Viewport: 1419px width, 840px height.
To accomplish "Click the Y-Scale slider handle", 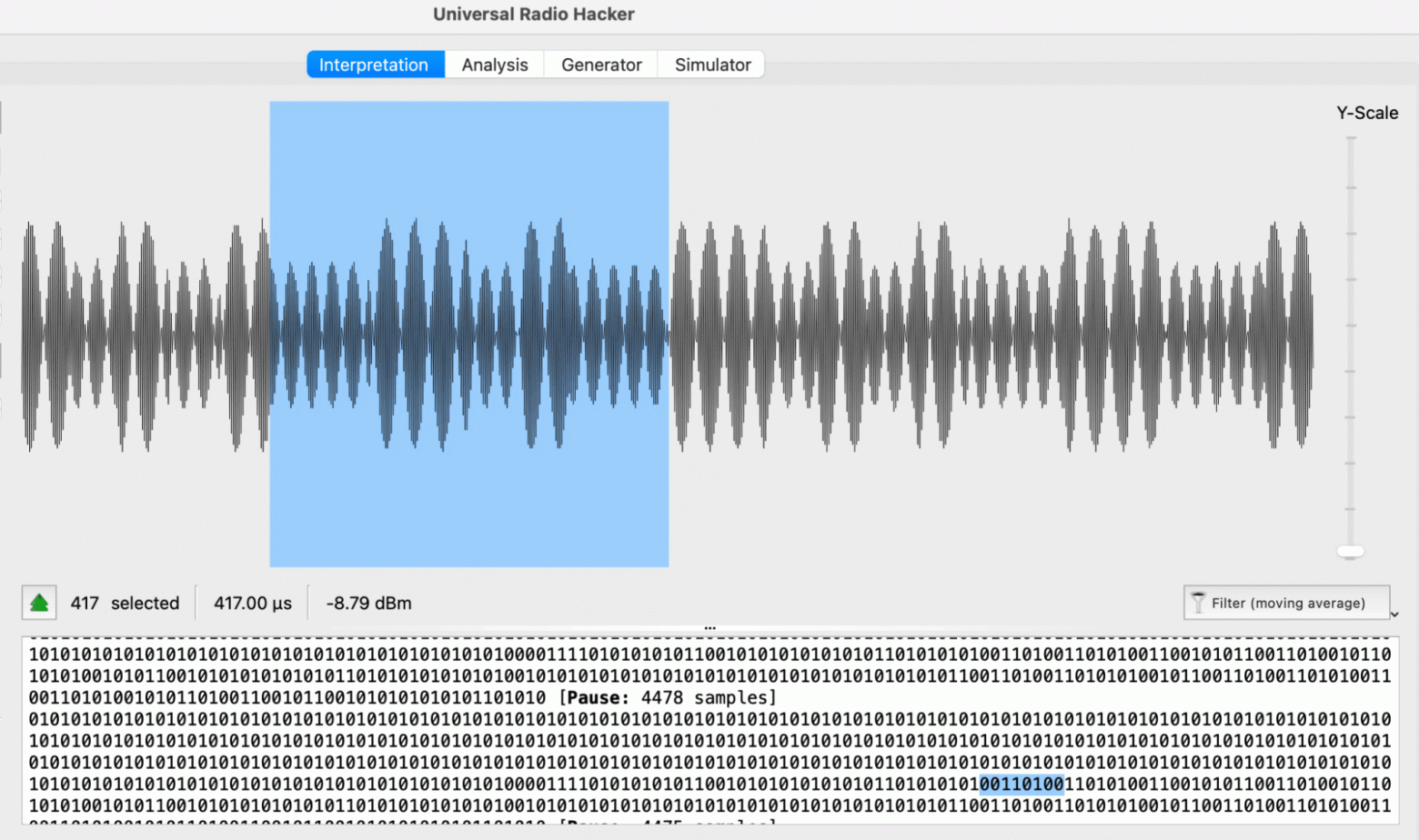I will click(x=1351, y=551).
